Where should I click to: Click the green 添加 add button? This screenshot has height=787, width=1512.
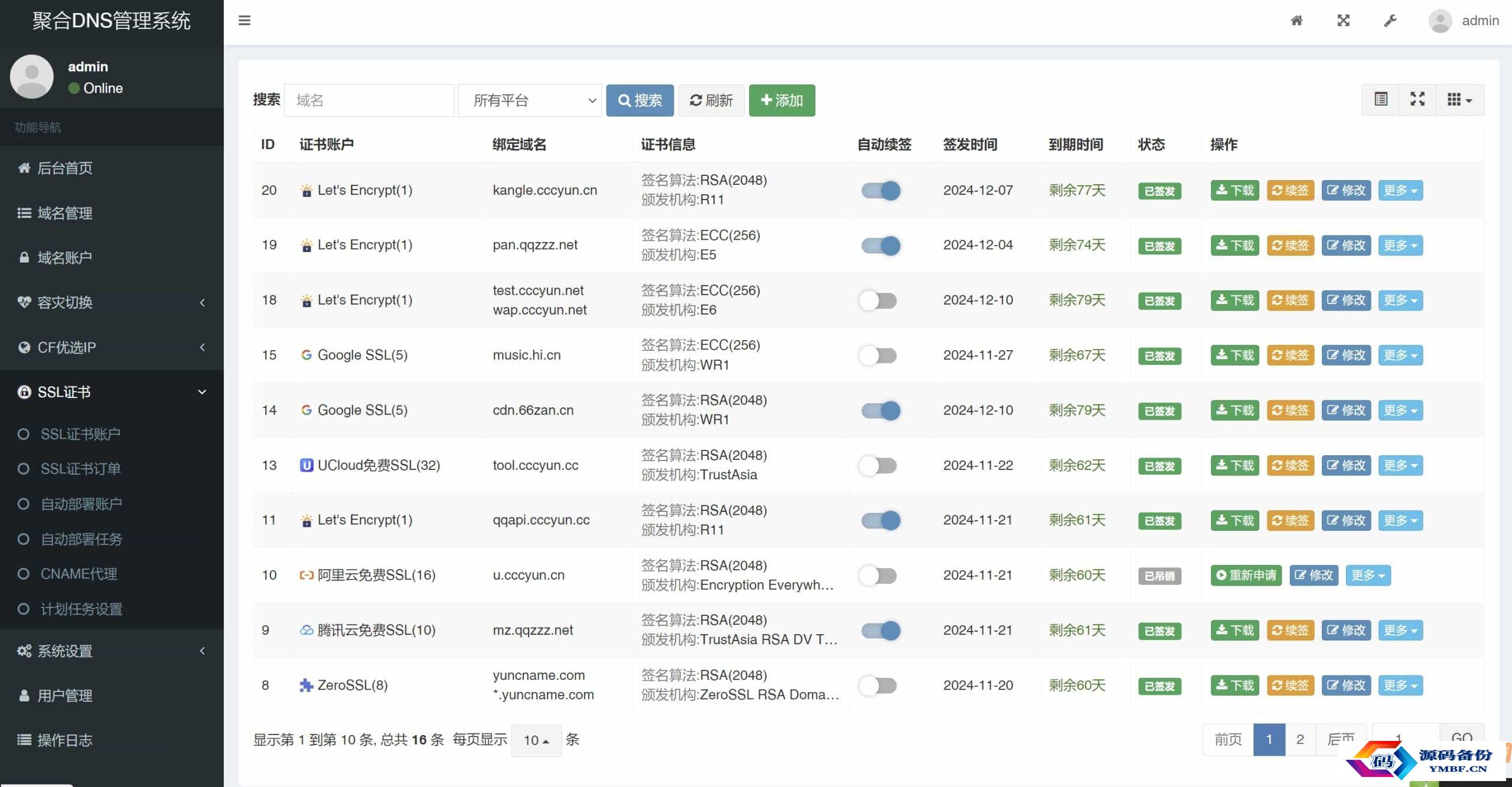tap(782, 100)
